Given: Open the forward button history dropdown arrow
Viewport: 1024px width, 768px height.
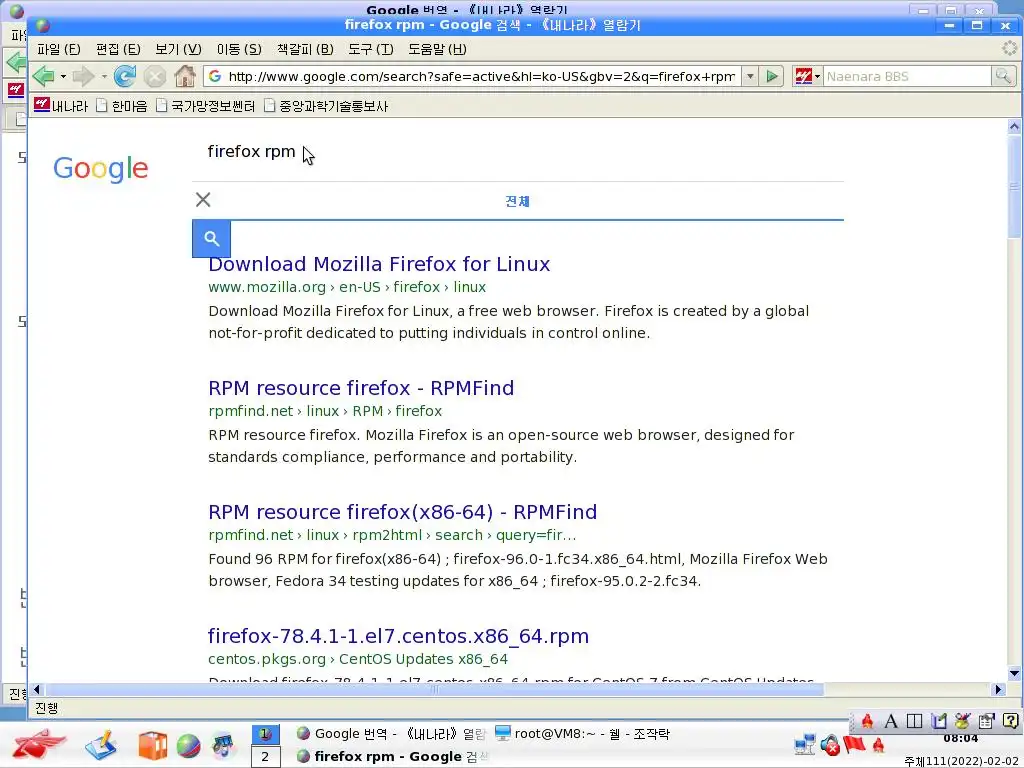Looking at the screenshot, I should pyautogui.click(x=104, y=76).
